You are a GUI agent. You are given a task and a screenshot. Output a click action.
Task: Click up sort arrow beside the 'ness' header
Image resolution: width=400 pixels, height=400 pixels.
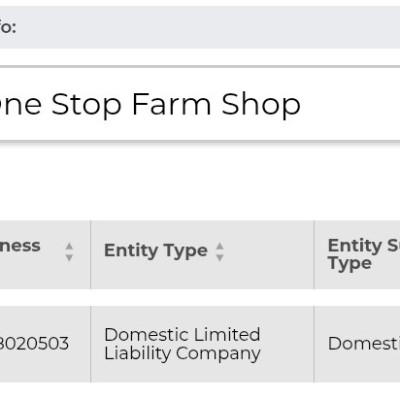pos(69,246)
